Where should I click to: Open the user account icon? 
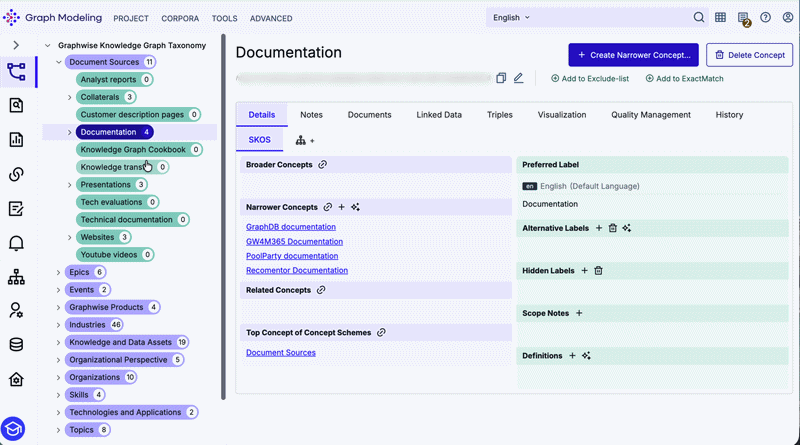click(x=788, y=17)
